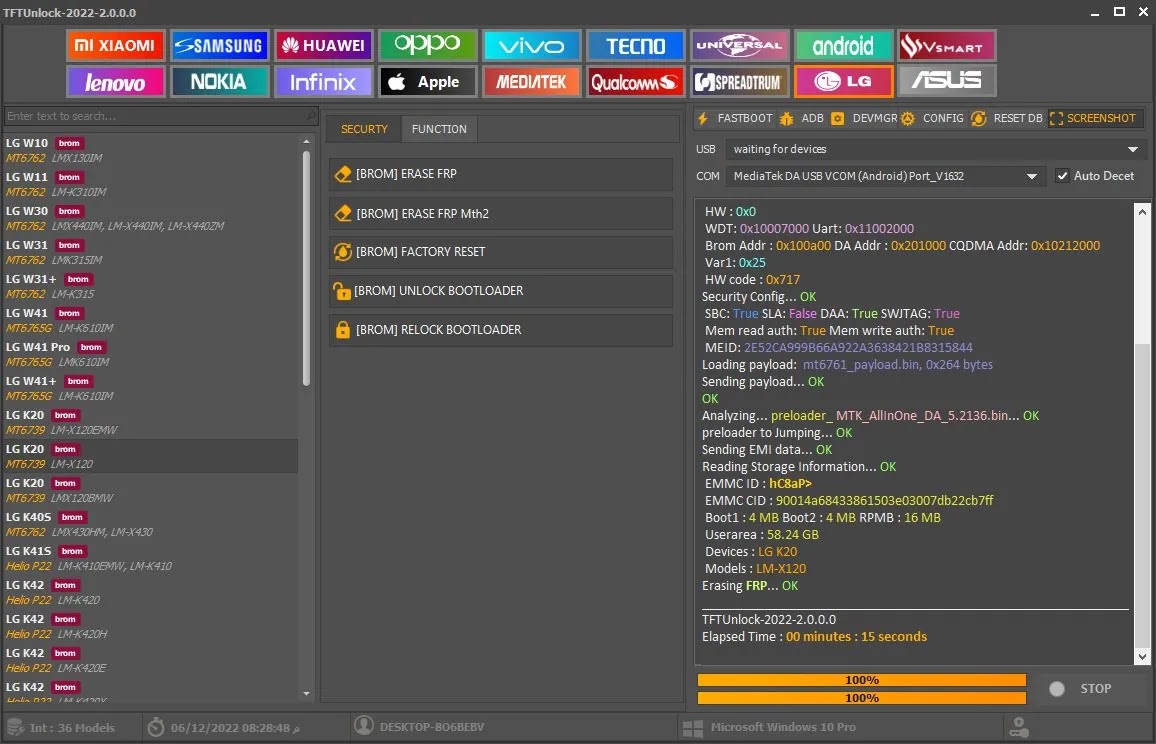Click the search magnifier icon

coord(311,116)
